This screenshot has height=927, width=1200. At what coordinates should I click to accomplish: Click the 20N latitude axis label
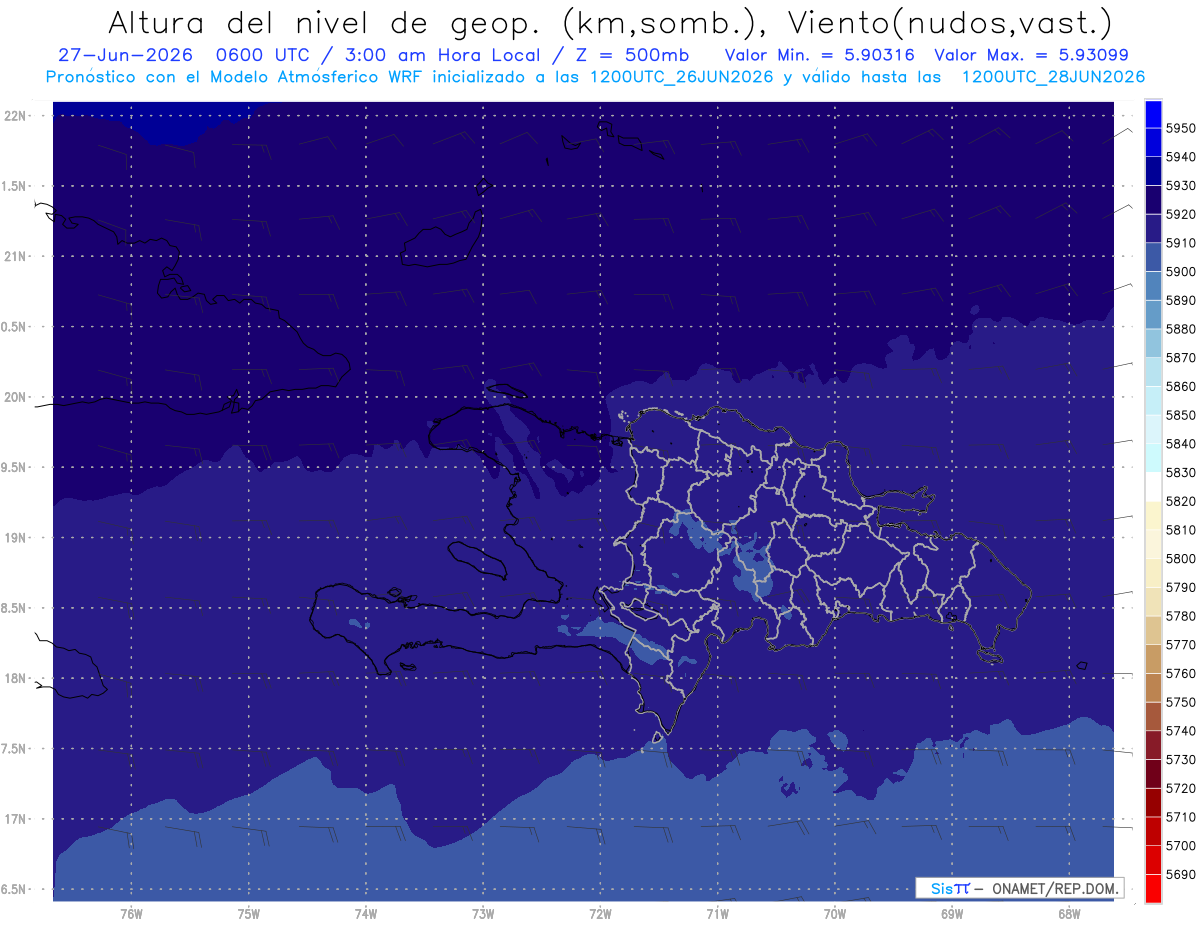pos(15,397)
